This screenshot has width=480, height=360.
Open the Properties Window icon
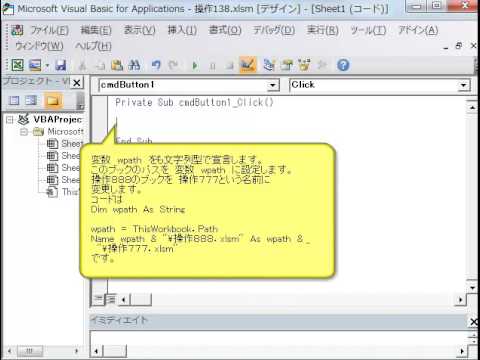click(x=286, y=65)
